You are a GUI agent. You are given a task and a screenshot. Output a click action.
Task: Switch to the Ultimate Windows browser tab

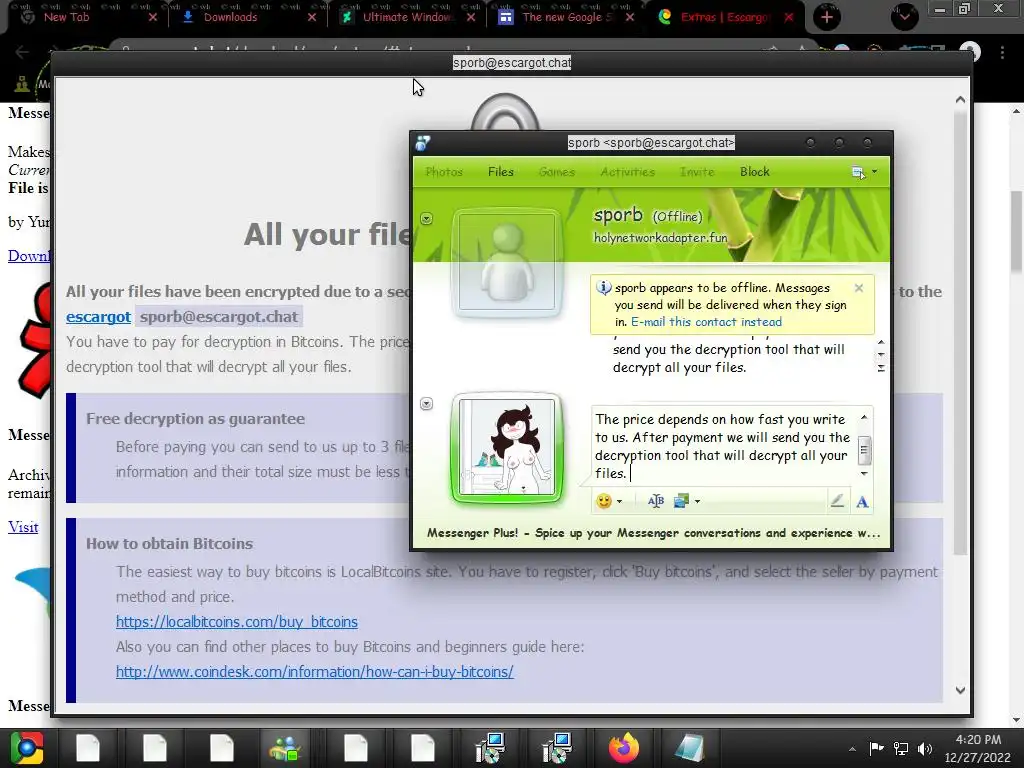408,17
